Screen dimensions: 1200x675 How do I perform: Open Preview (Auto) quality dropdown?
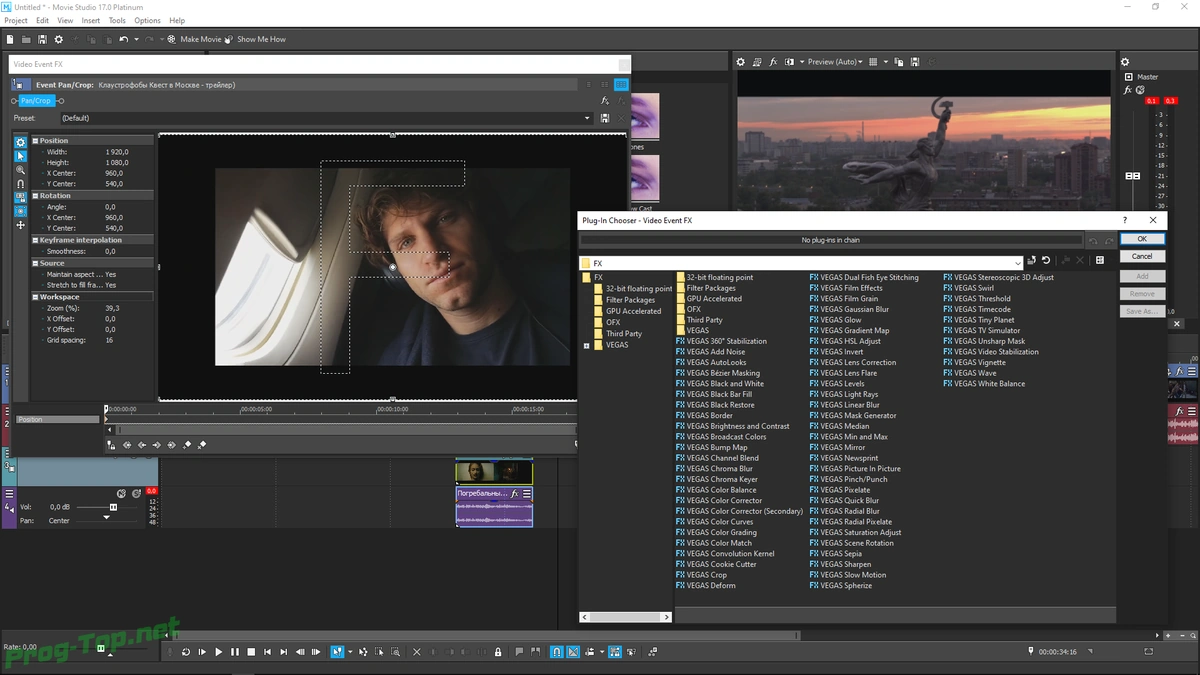coord(835,62)
